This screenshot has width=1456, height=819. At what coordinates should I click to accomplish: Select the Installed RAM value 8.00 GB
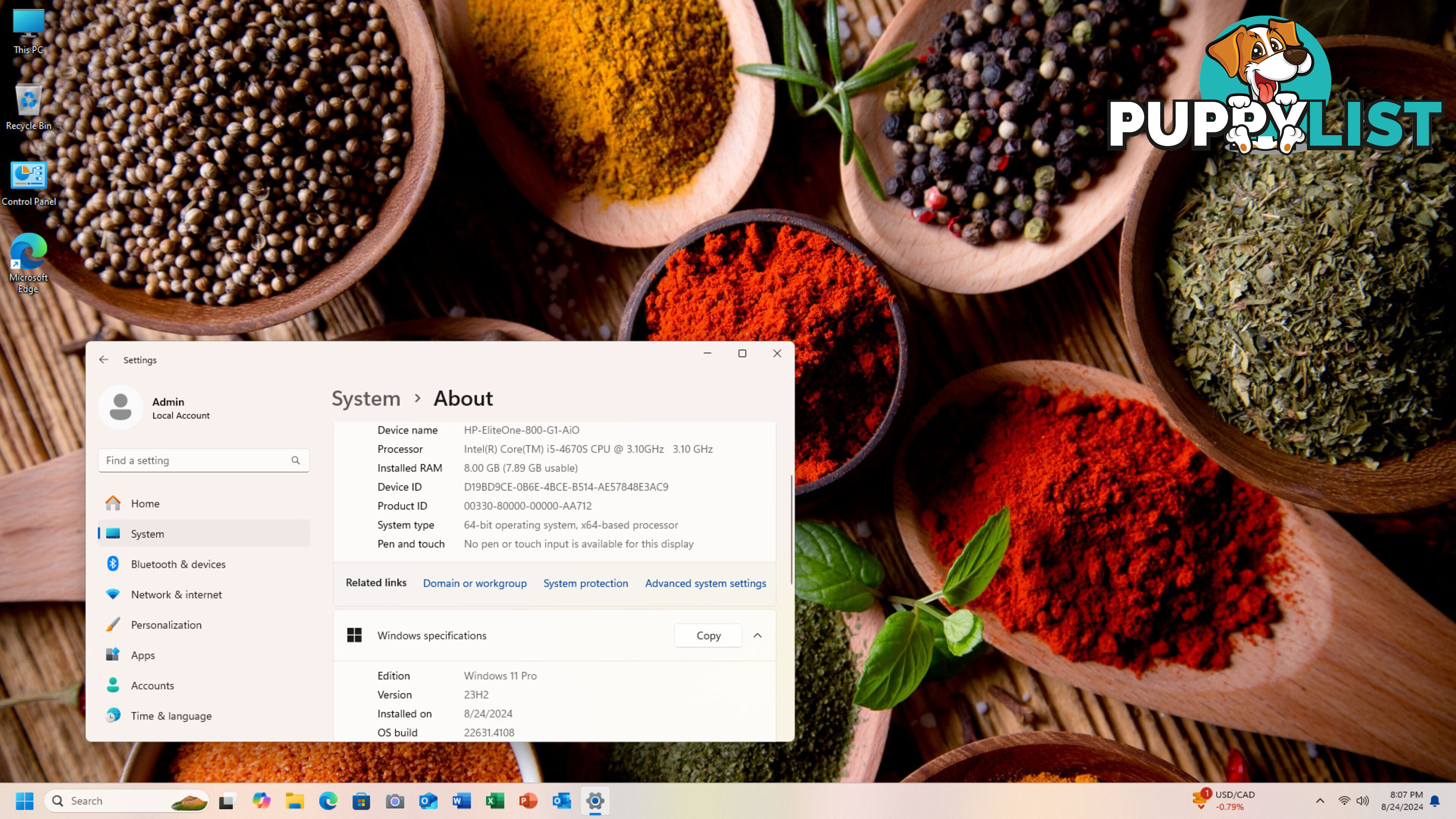coord(521,468)
